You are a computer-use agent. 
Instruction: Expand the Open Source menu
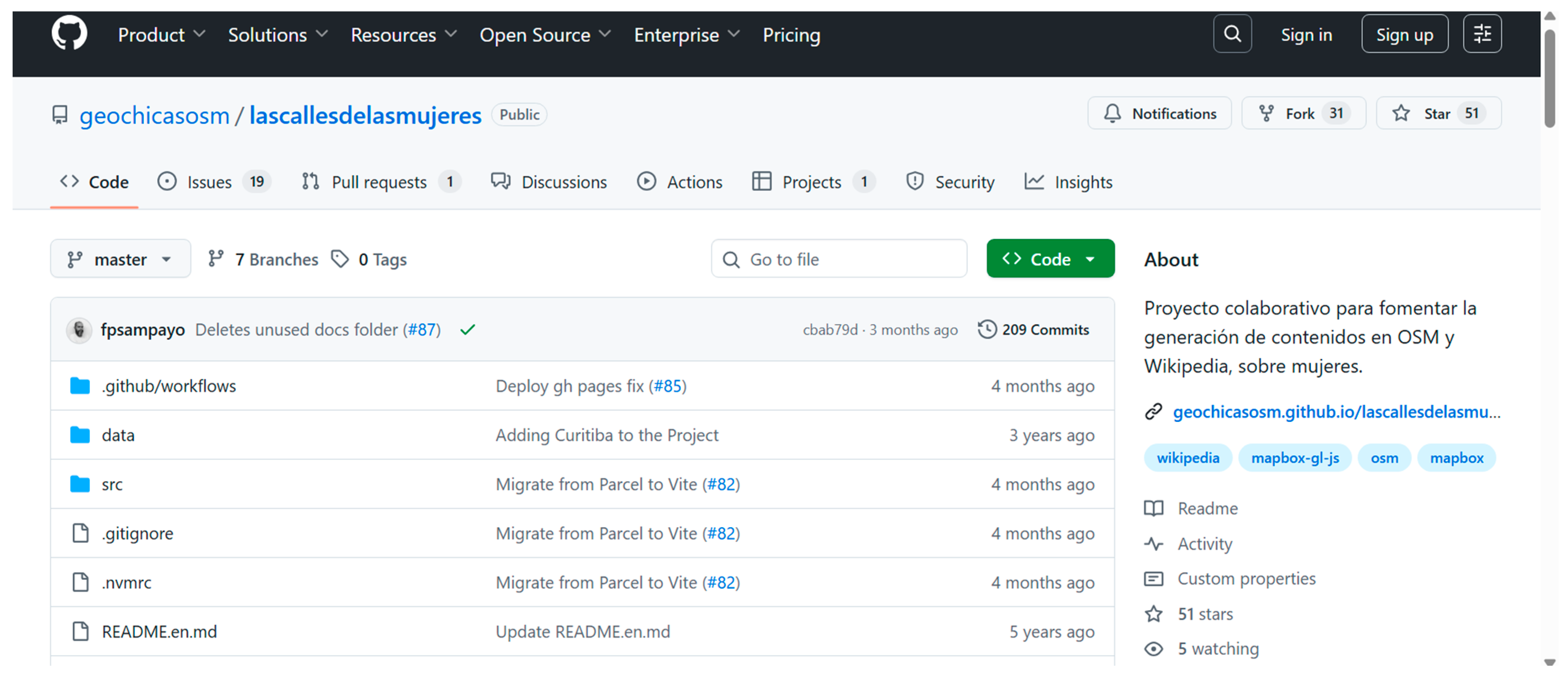pos(544,35)
